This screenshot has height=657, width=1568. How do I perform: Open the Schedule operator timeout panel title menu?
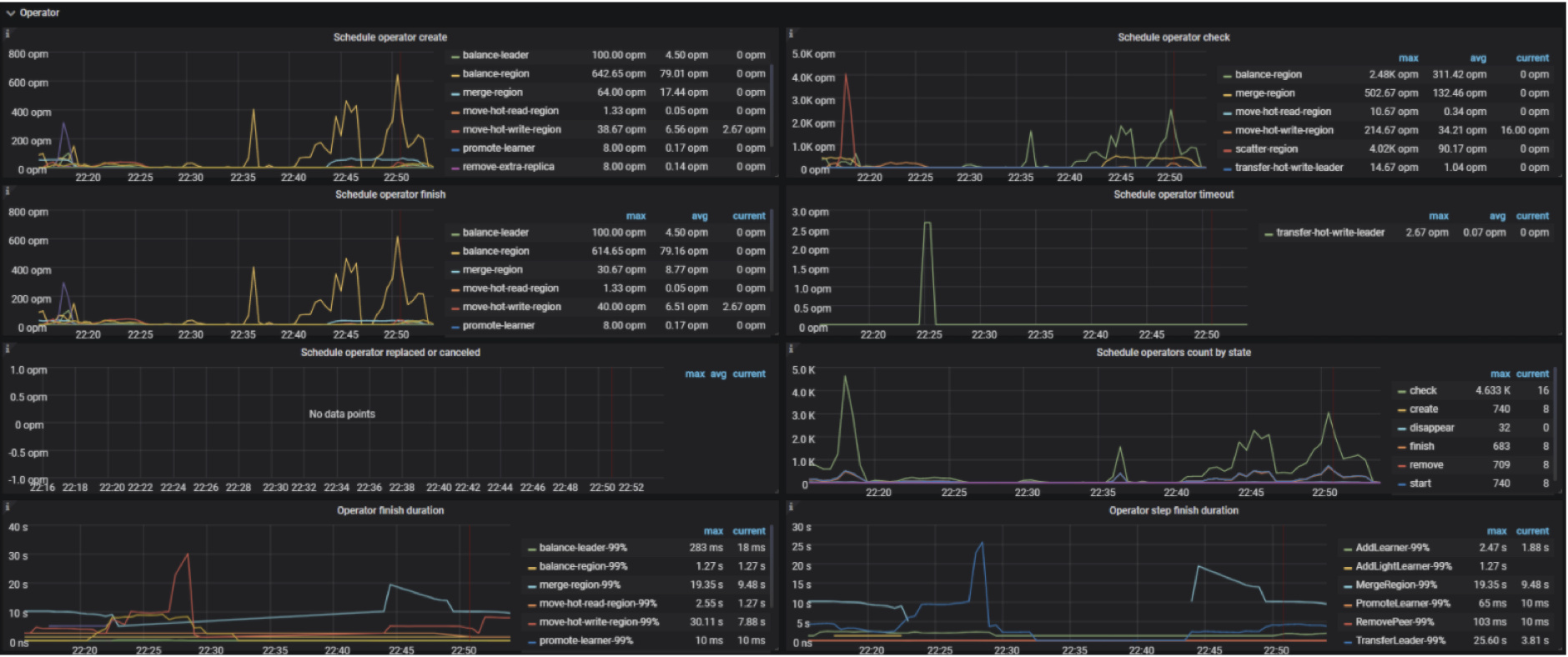point(1173,194)
